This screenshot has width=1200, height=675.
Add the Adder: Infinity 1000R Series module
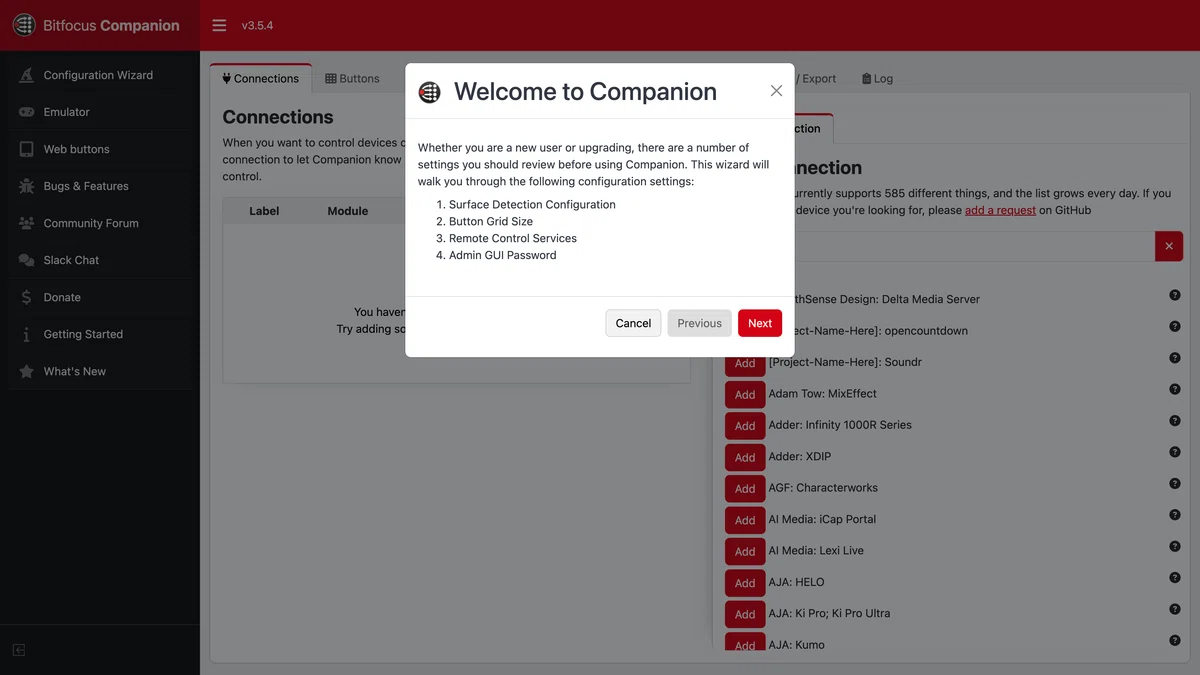tap(745, 426)
